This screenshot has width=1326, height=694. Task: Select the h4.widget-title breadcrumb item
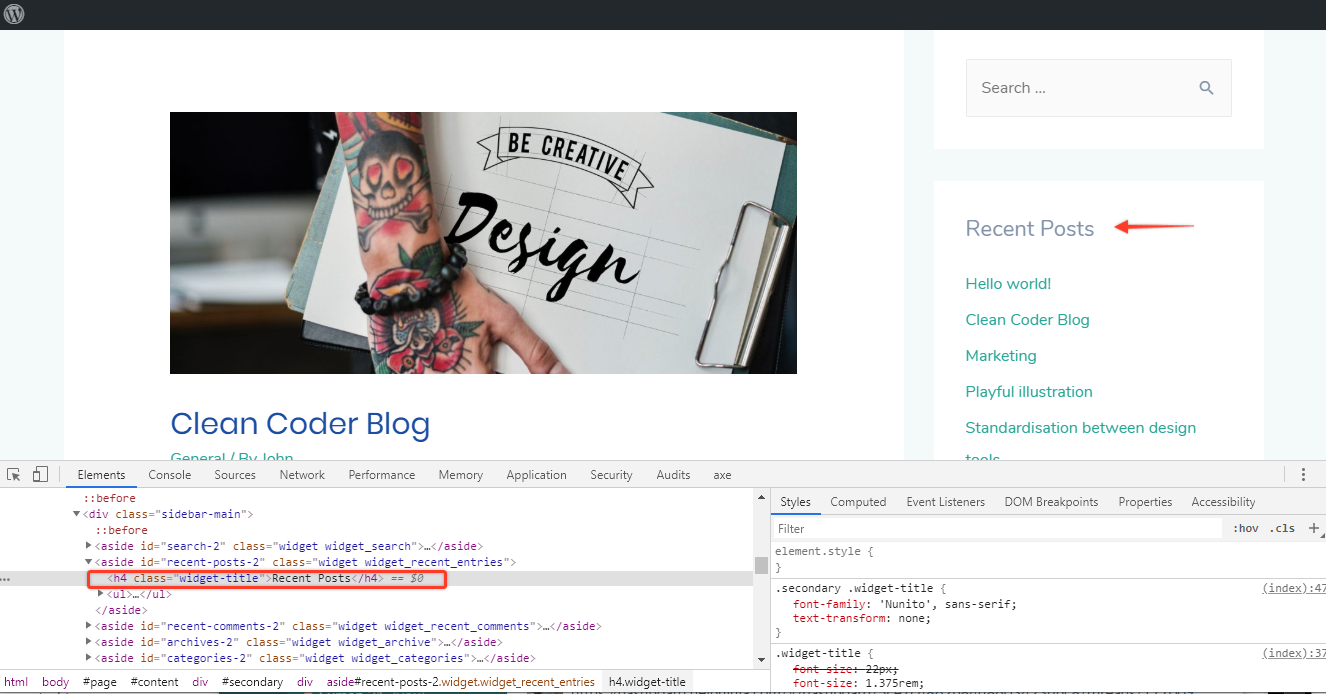pos(648,682)
